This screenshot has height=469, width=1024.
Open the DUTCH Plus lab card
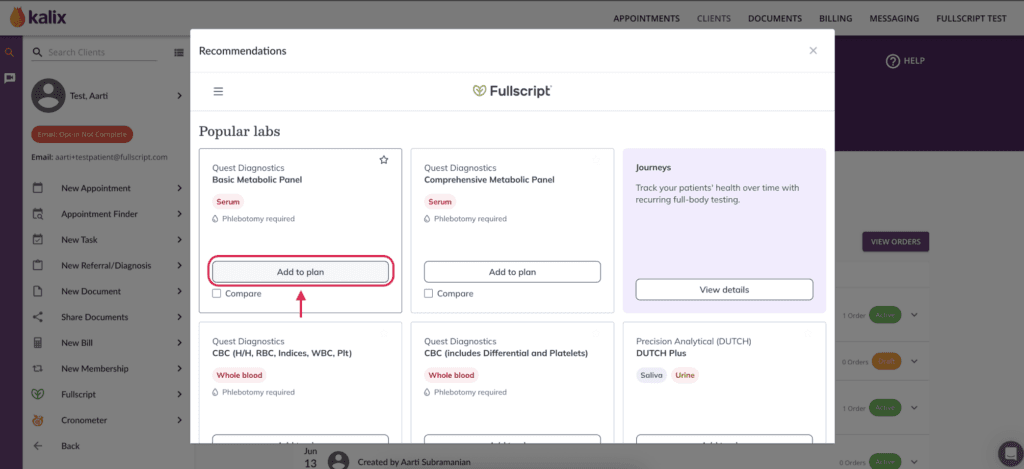click(724, 382)
